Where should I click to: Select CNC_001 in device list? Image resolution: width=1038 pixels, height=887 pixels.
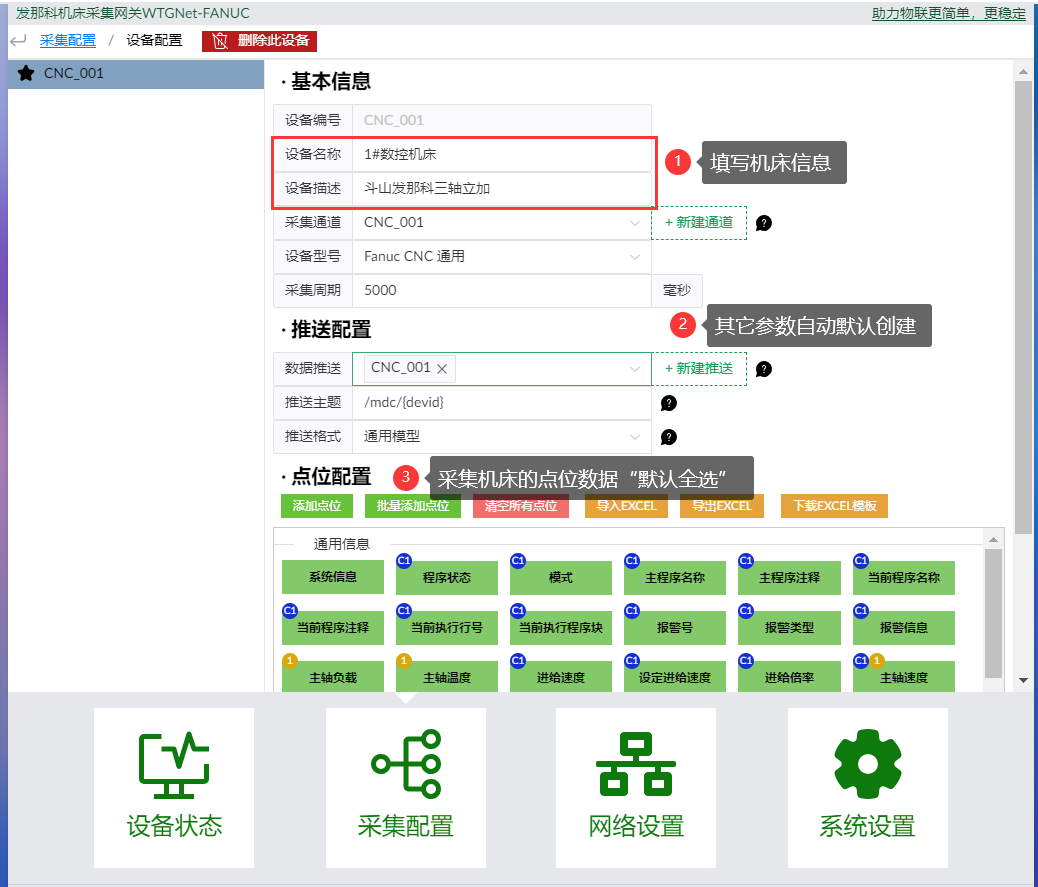pos(136,73)
